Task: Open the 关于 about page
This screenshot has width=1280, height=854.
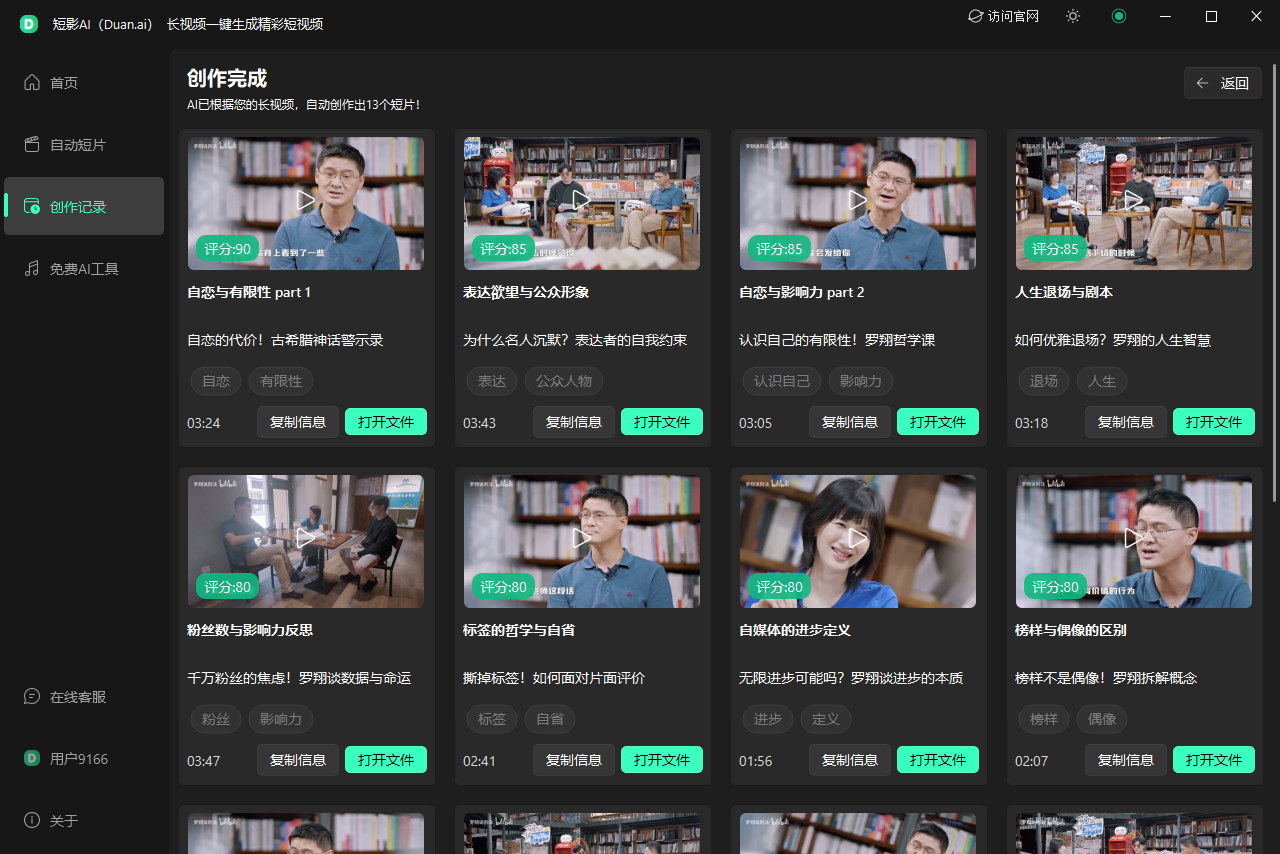Action: pyautogui.click(x=84, y=820)
